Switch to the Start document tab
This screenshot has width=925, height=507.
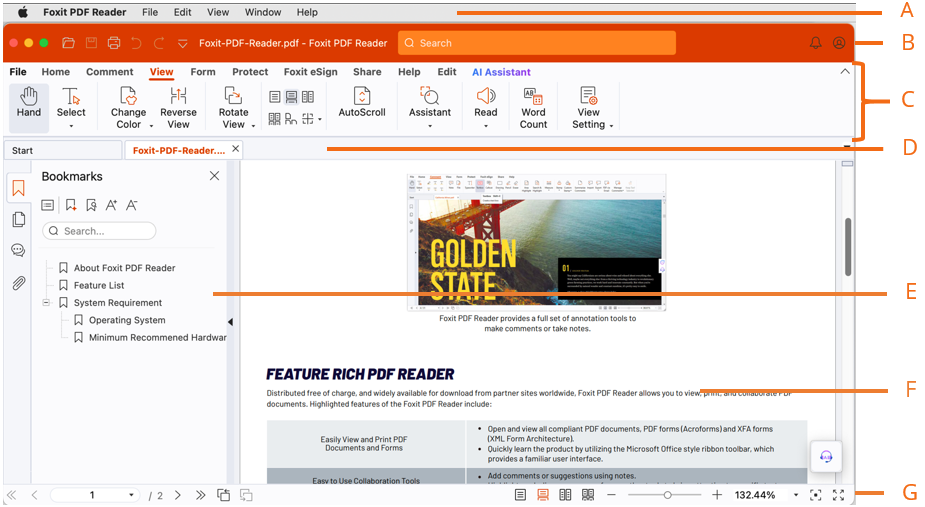(63, 151)
